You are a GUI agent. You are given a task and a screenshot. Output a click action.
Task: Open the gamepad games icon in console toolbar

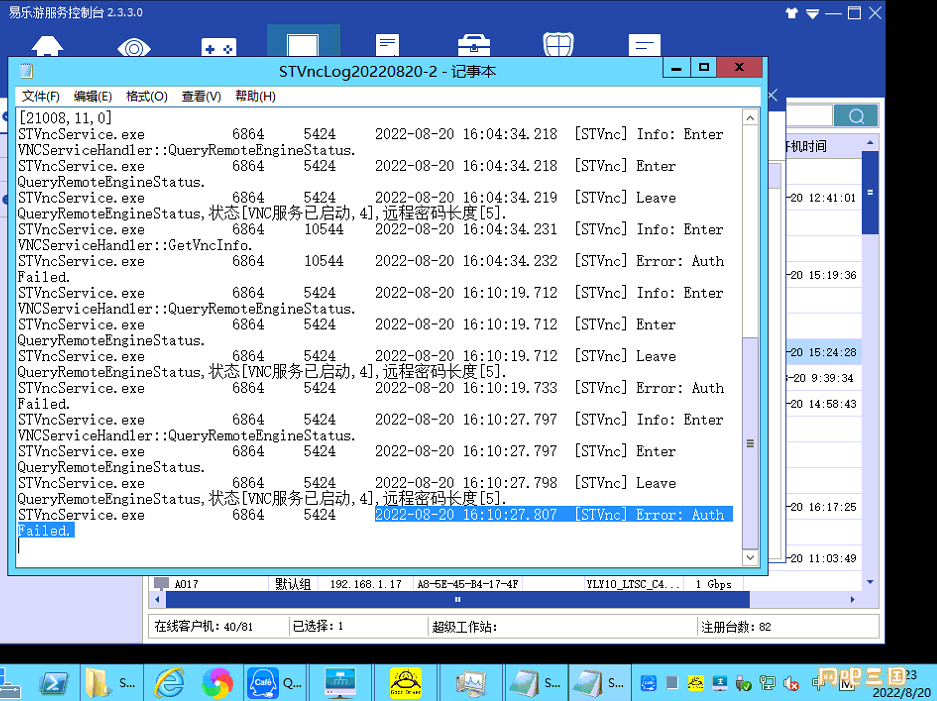click(219, 48)
